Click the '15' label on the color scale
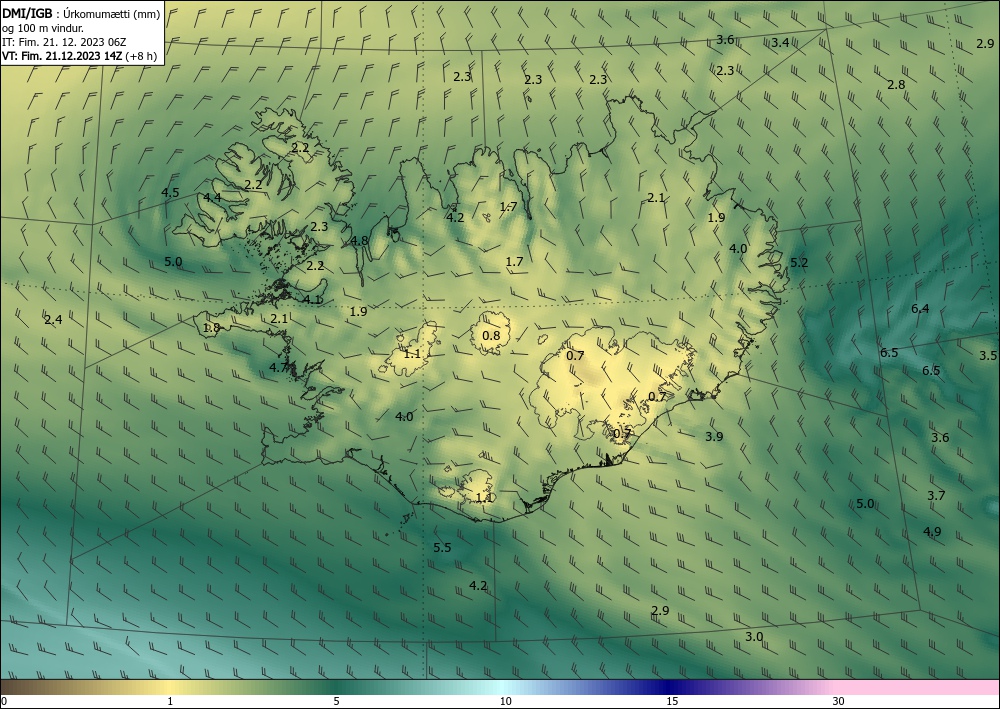 (x=672, y=702)
